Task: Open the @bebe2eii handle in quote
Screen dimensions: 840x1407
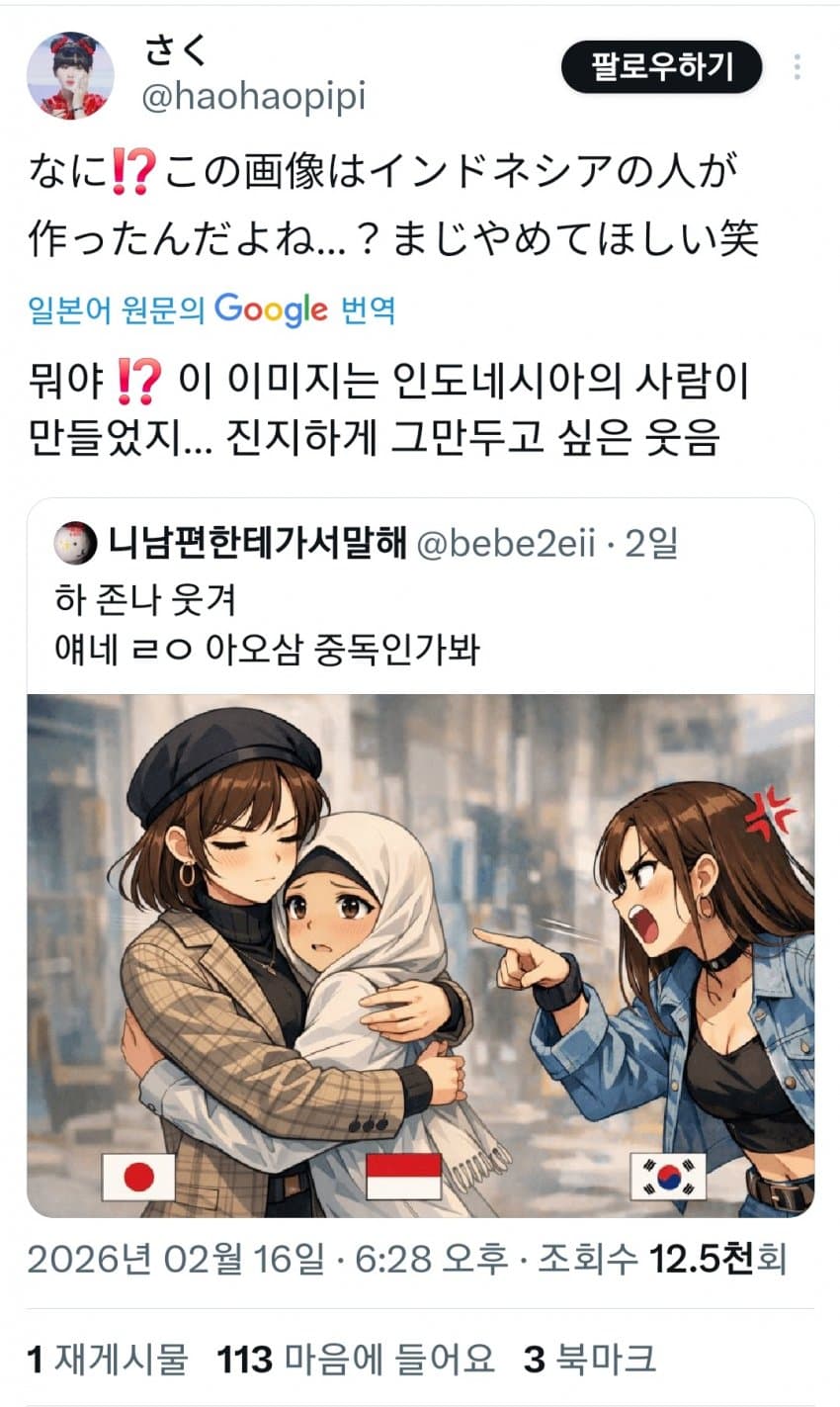Action: pos(506,543)
